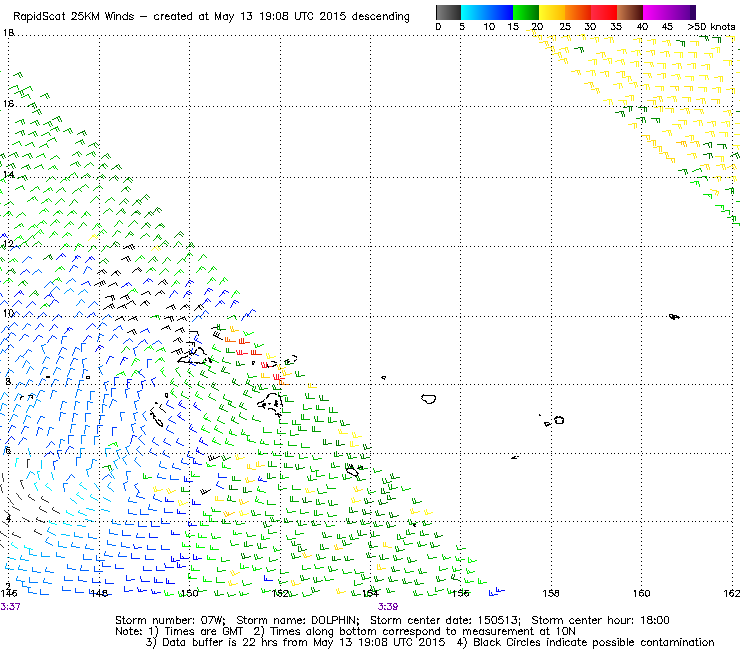Click the brown 35-40 knots legend segment
Viewport: 740px width, 650px height.
[x=630, y=12]
